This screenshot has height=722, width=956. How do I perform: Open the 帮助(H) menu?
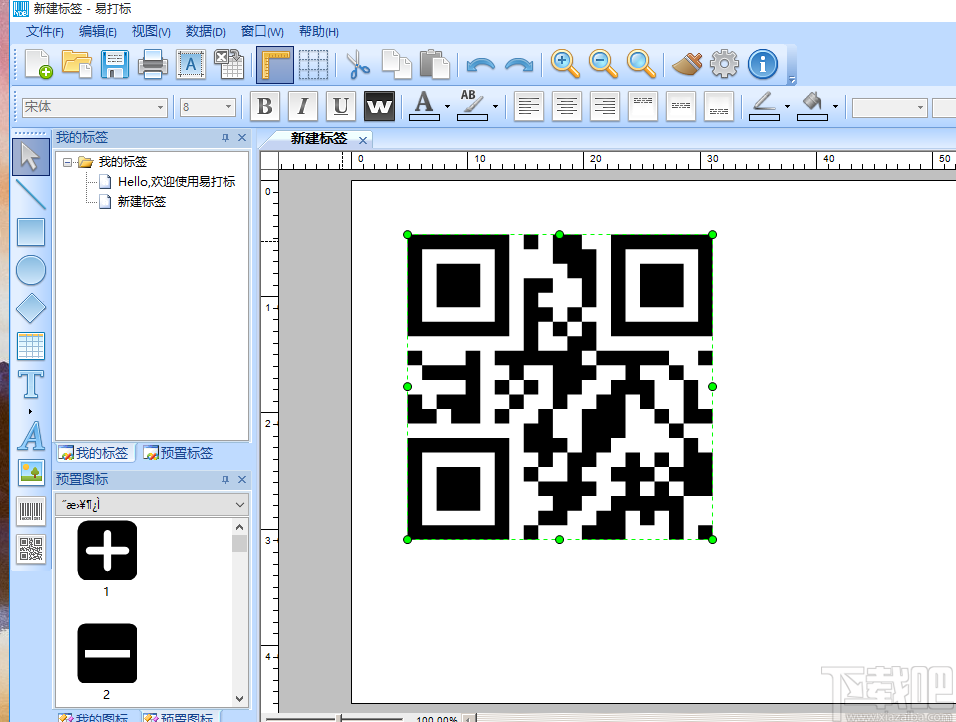coord(318,32)
